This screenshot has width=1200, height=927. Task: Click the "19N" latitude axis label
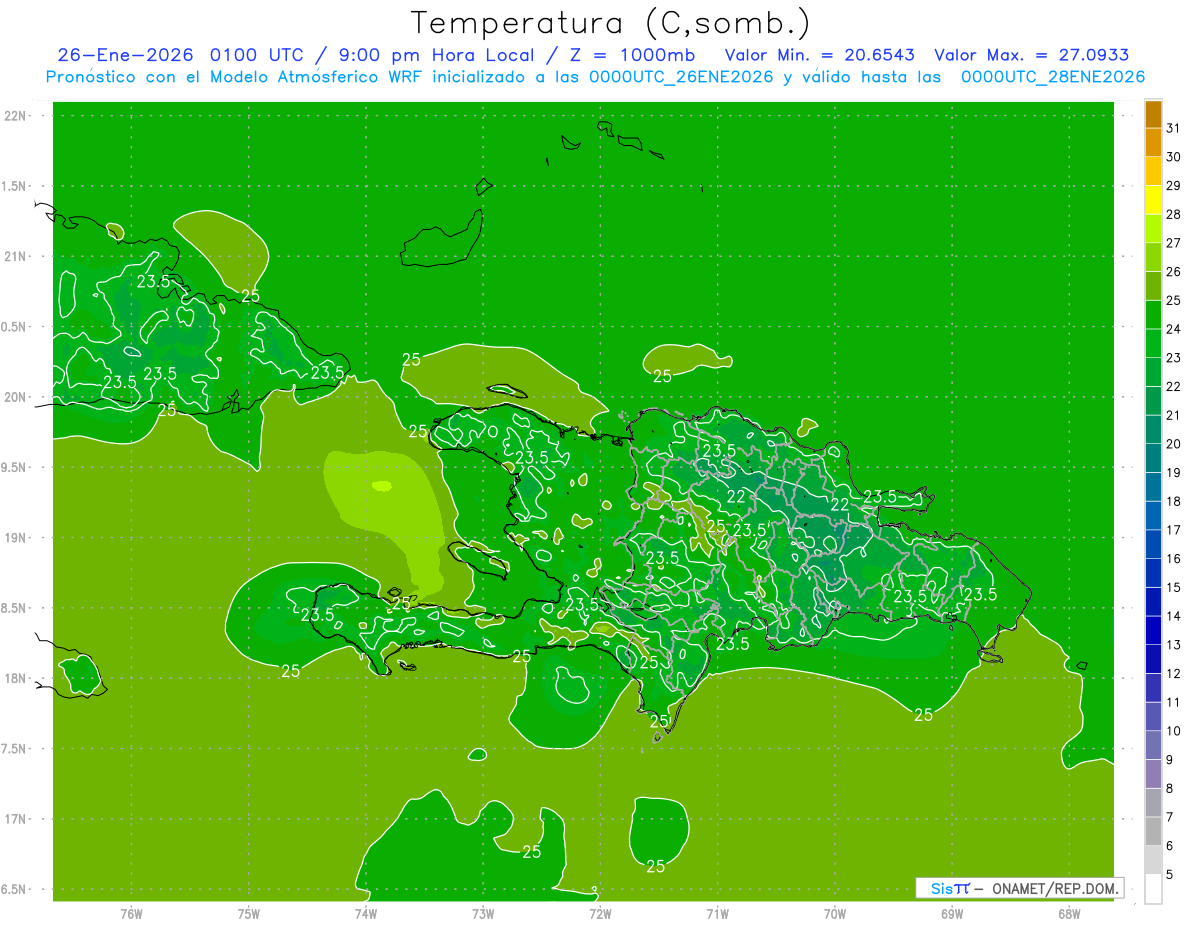[14, 538]
